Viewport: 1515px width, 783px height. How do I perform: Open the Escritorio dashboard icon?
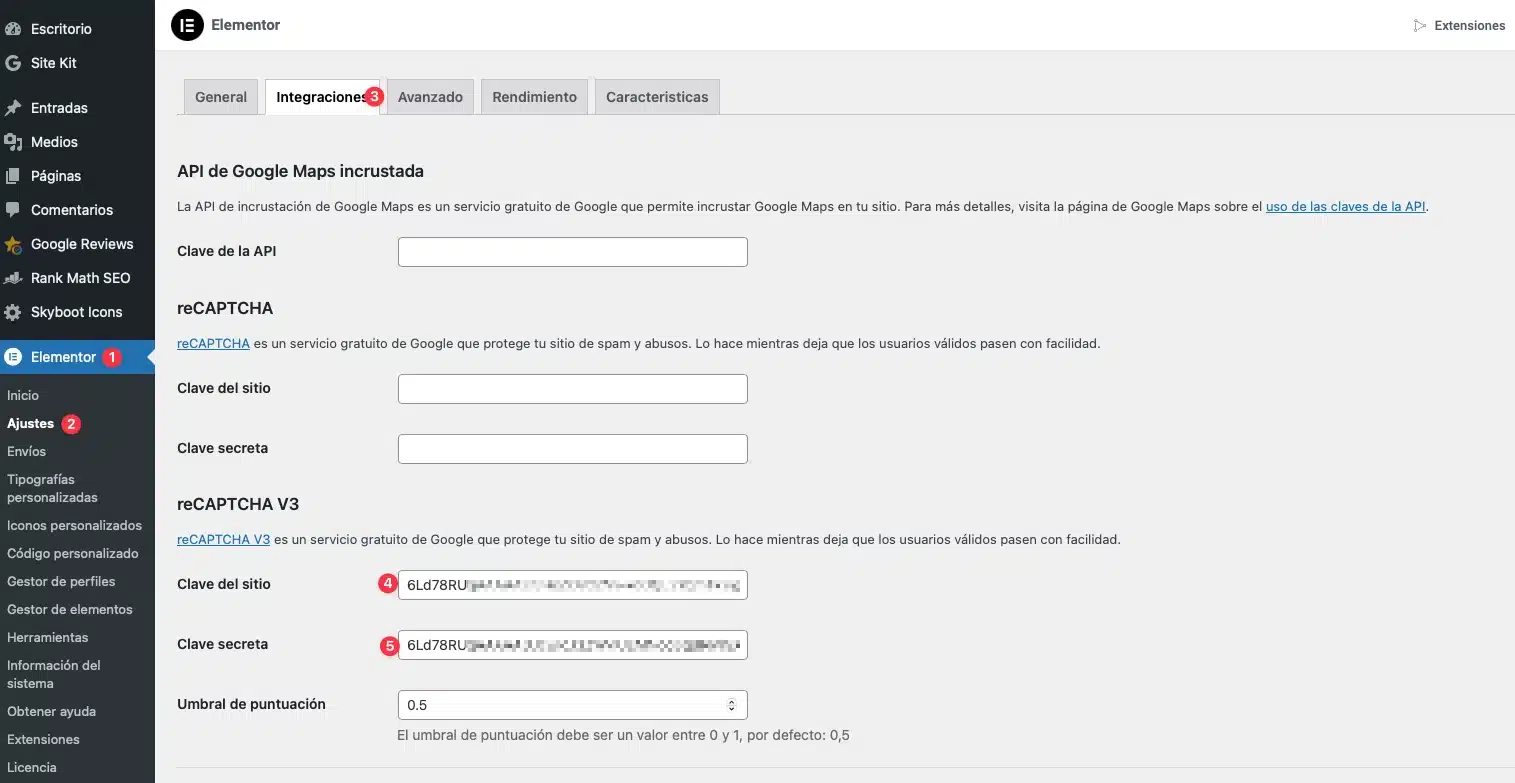(14, 28)
